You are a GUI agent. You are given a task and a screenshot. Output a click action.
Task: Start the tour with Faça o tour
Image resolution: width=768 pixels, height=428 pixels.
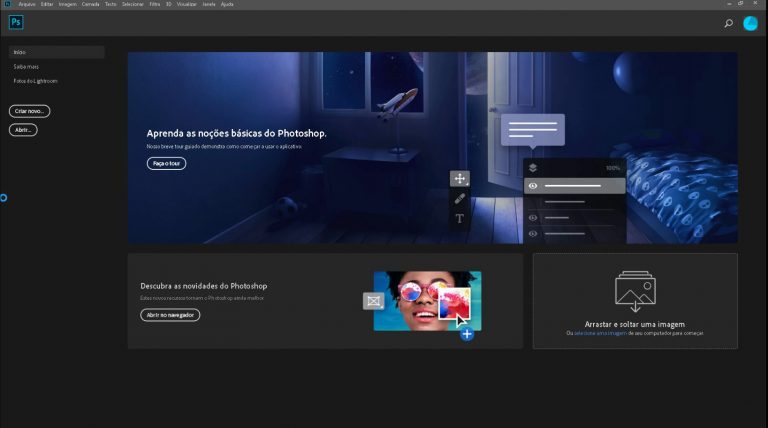[x=167, y=164]
